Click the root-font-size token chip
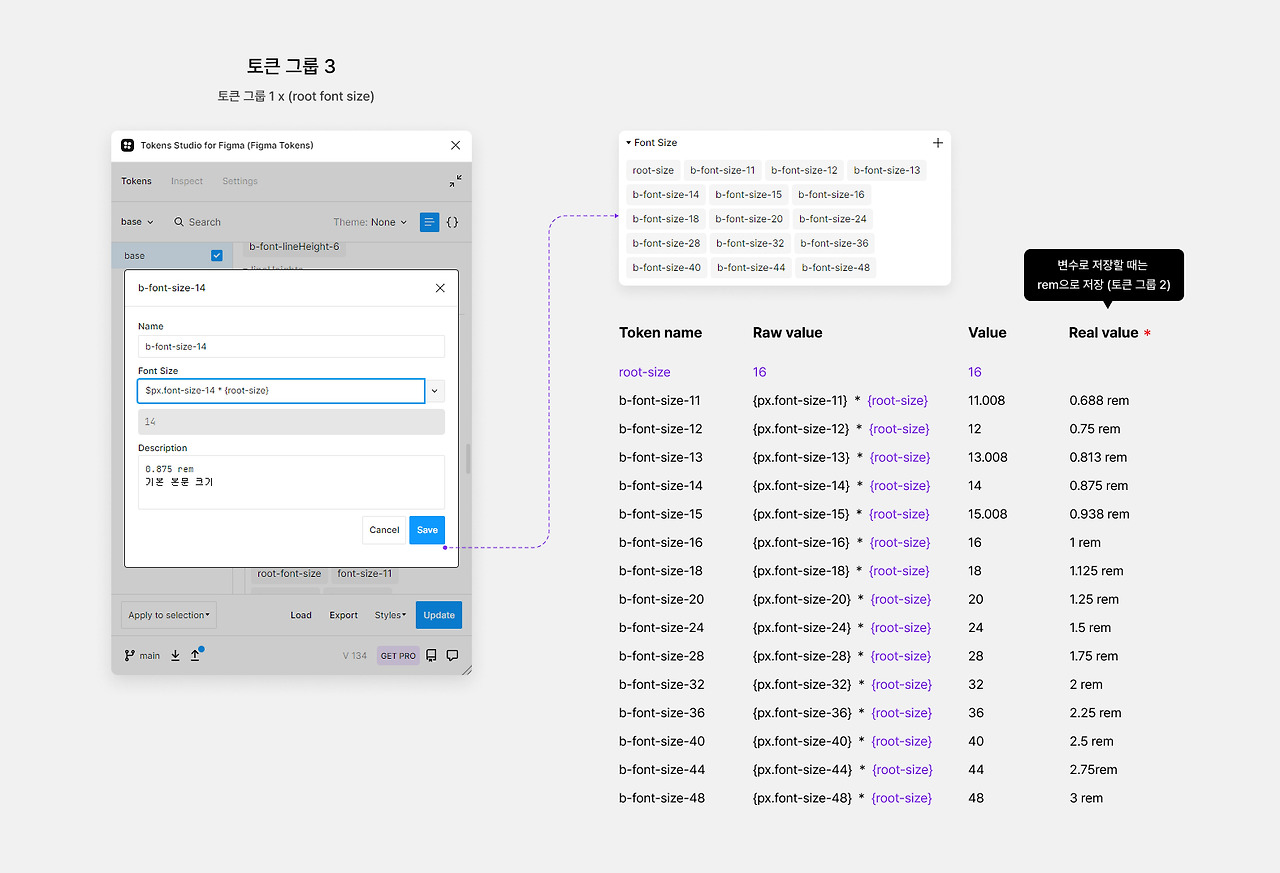1280x873 pixels. coord(289,574)
